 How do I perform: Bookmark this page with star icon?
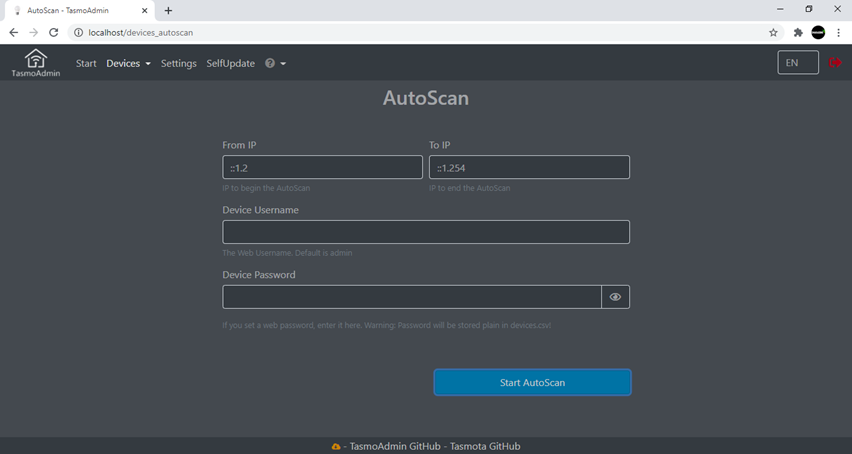tap(773, 33)
